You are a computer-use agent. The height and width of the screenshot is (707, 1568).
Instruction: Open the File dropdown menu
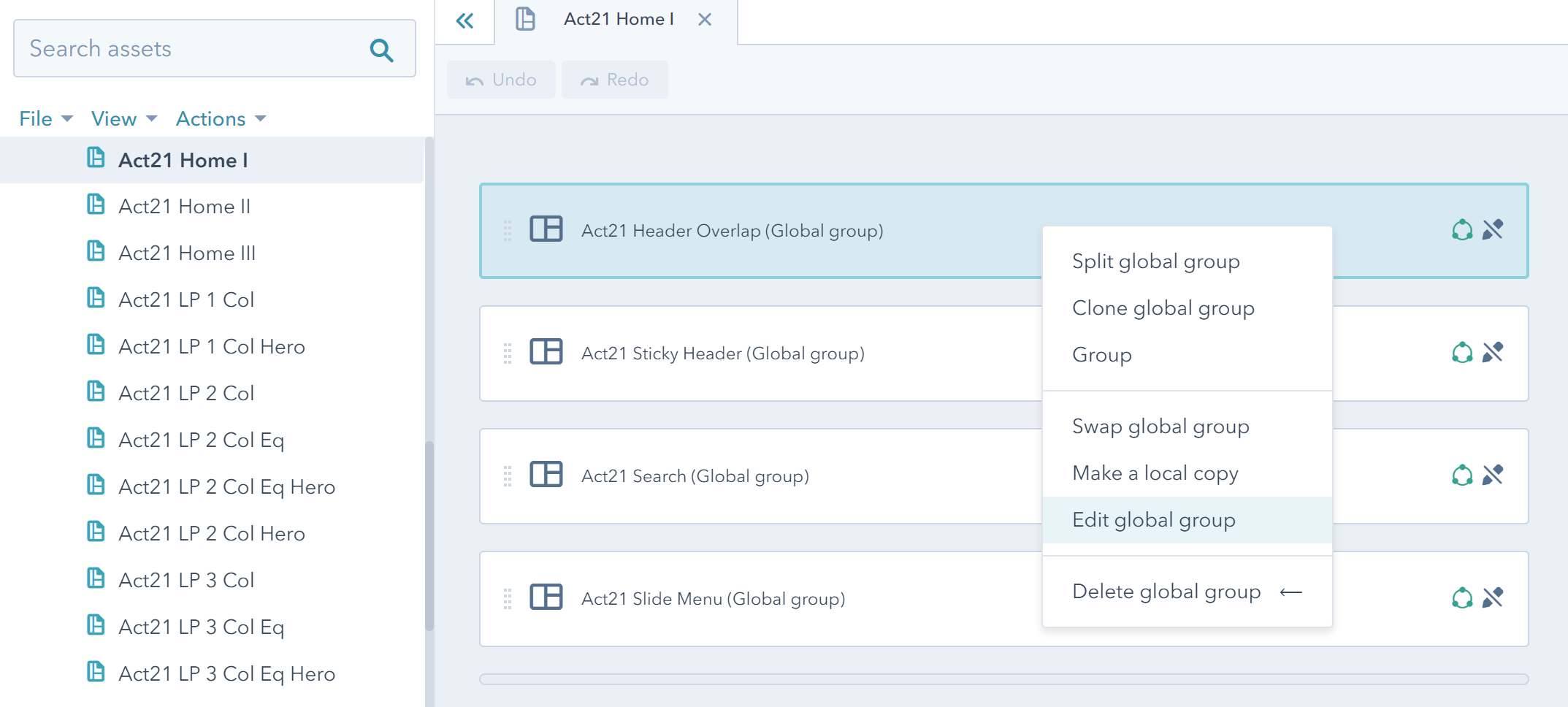pyautogui.click(x=45, y=118)
